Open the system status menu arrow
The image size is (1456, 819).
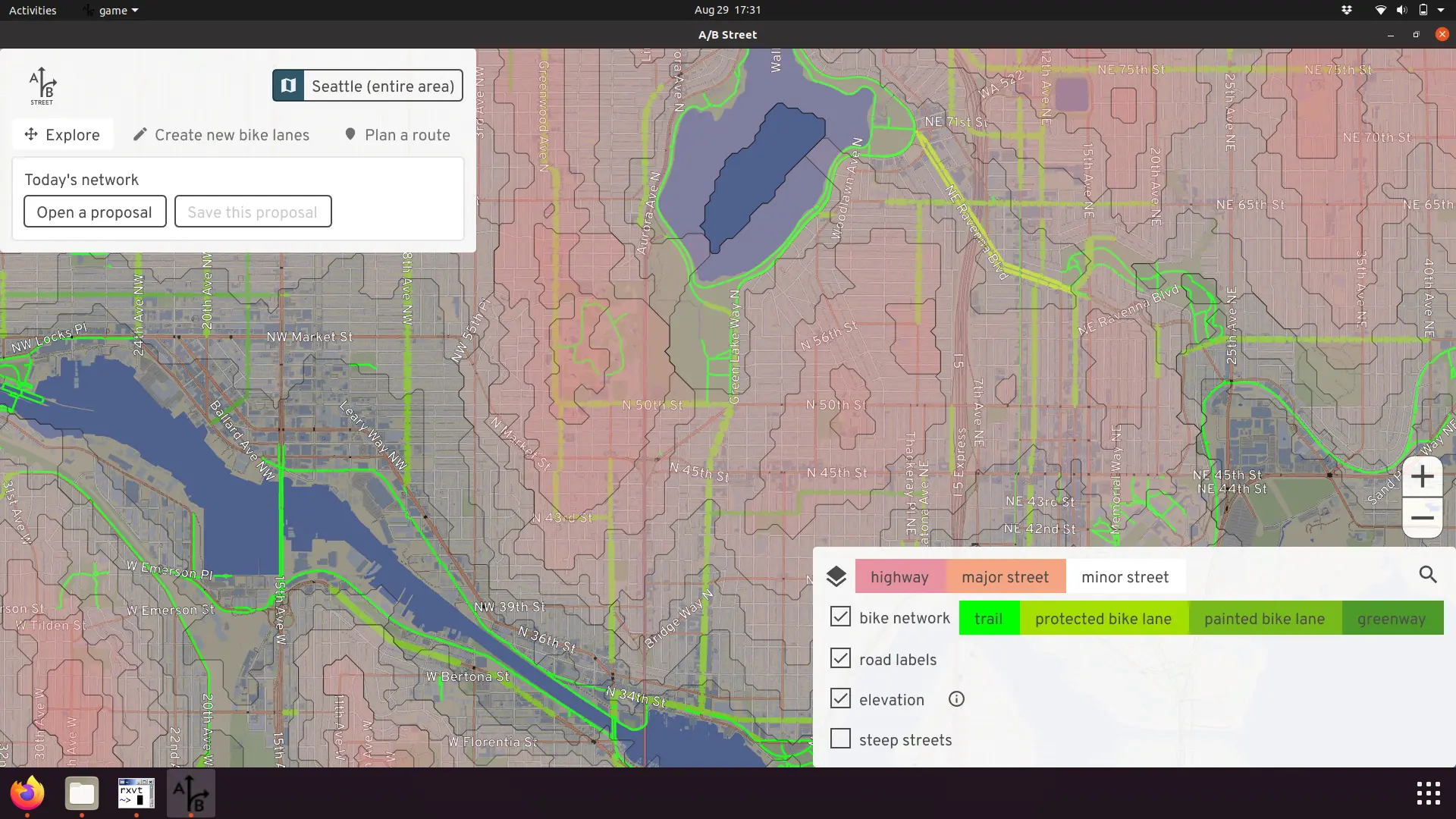1440,11
